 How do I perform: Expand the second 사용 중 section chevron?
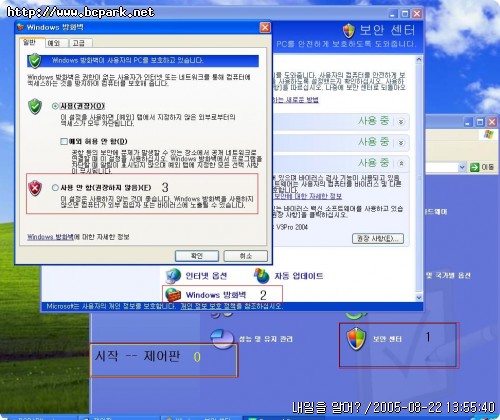pyautogui.click(x=401, y=143)
